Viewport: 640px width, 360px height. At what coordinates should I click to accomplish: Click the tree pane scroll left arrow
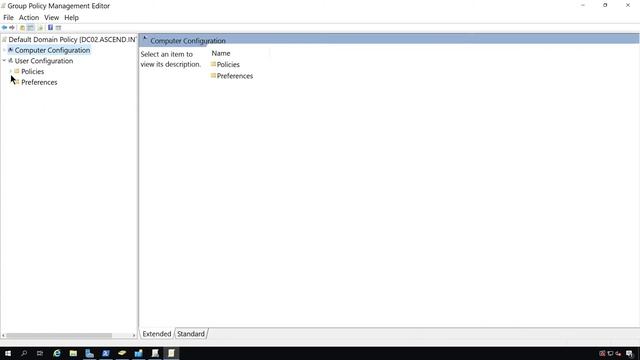click(x=3, y=336)
